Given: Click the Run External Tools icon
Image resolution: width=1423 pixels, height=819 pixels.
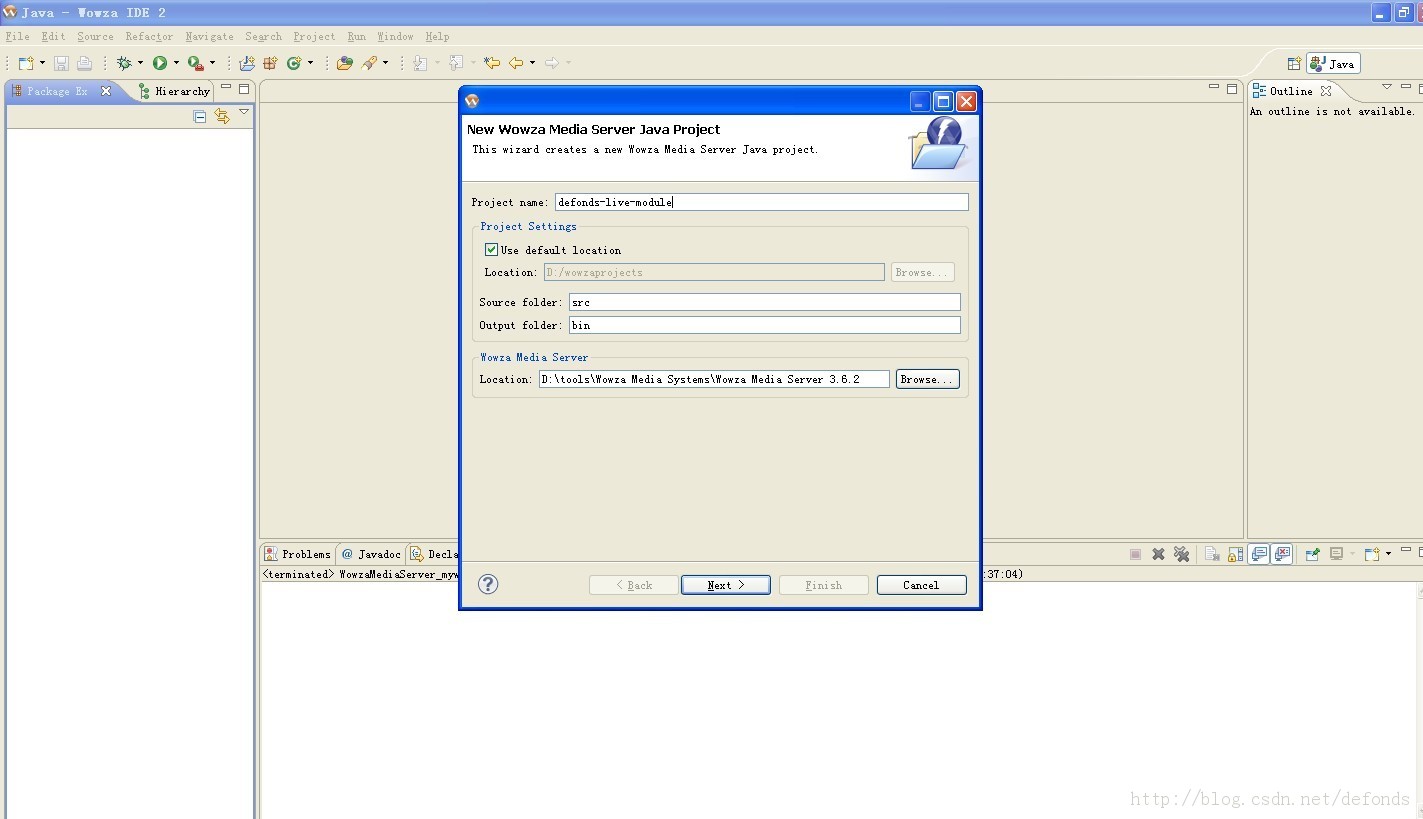Looking at the screenshot, I should [x=196, y=63].
